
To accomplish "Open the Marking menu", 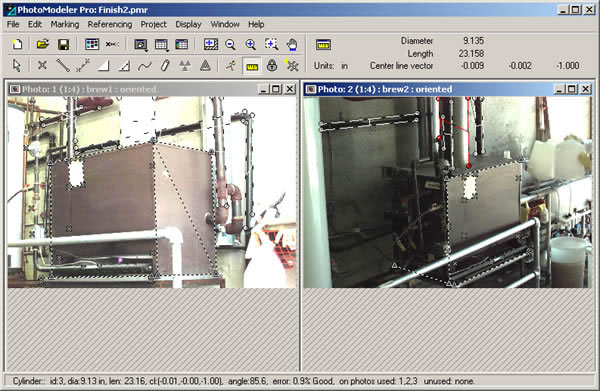I will (x=65, y=24).
